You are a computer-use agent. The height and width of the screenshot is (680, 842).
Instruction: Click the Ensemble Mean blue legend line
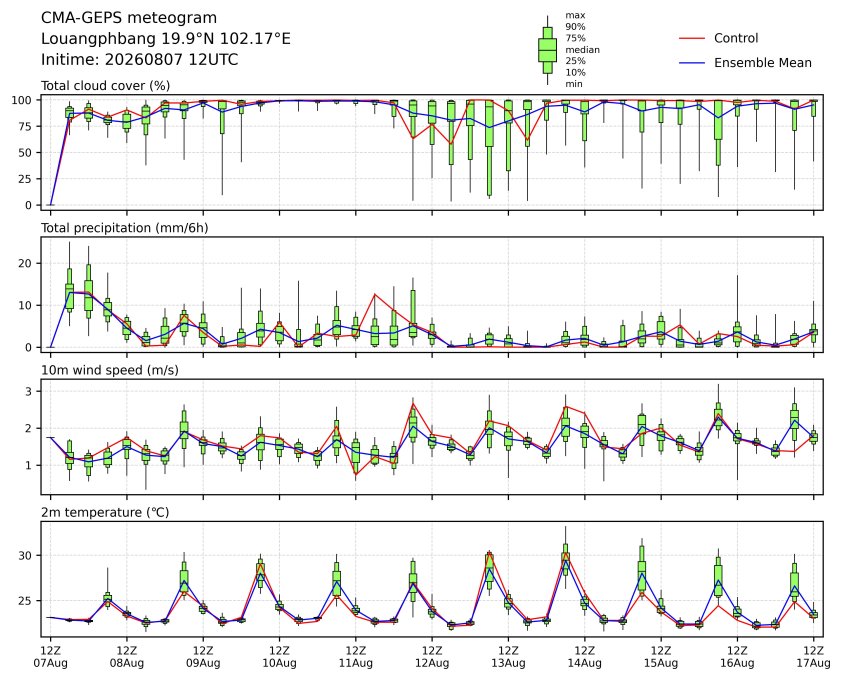(x=692, y=63)
